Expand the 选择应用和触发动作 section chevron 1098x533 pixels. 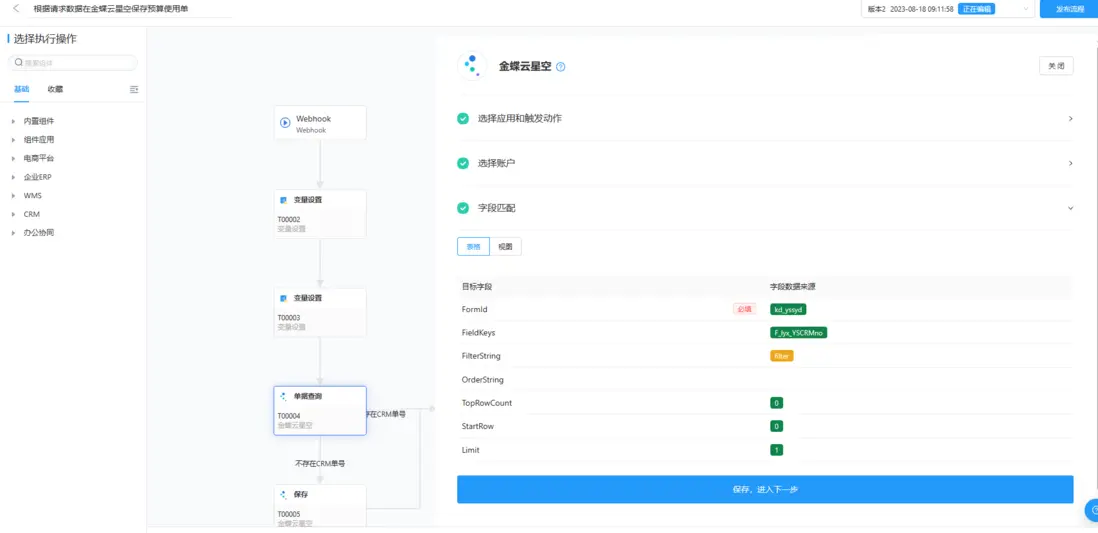(x=1070, y=118)
